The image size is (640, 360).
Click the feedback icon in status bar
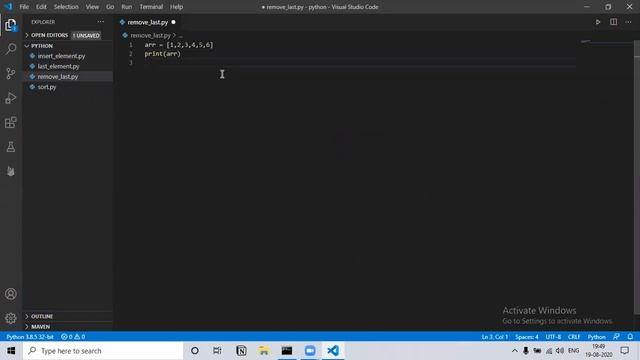tap(616, 337)
